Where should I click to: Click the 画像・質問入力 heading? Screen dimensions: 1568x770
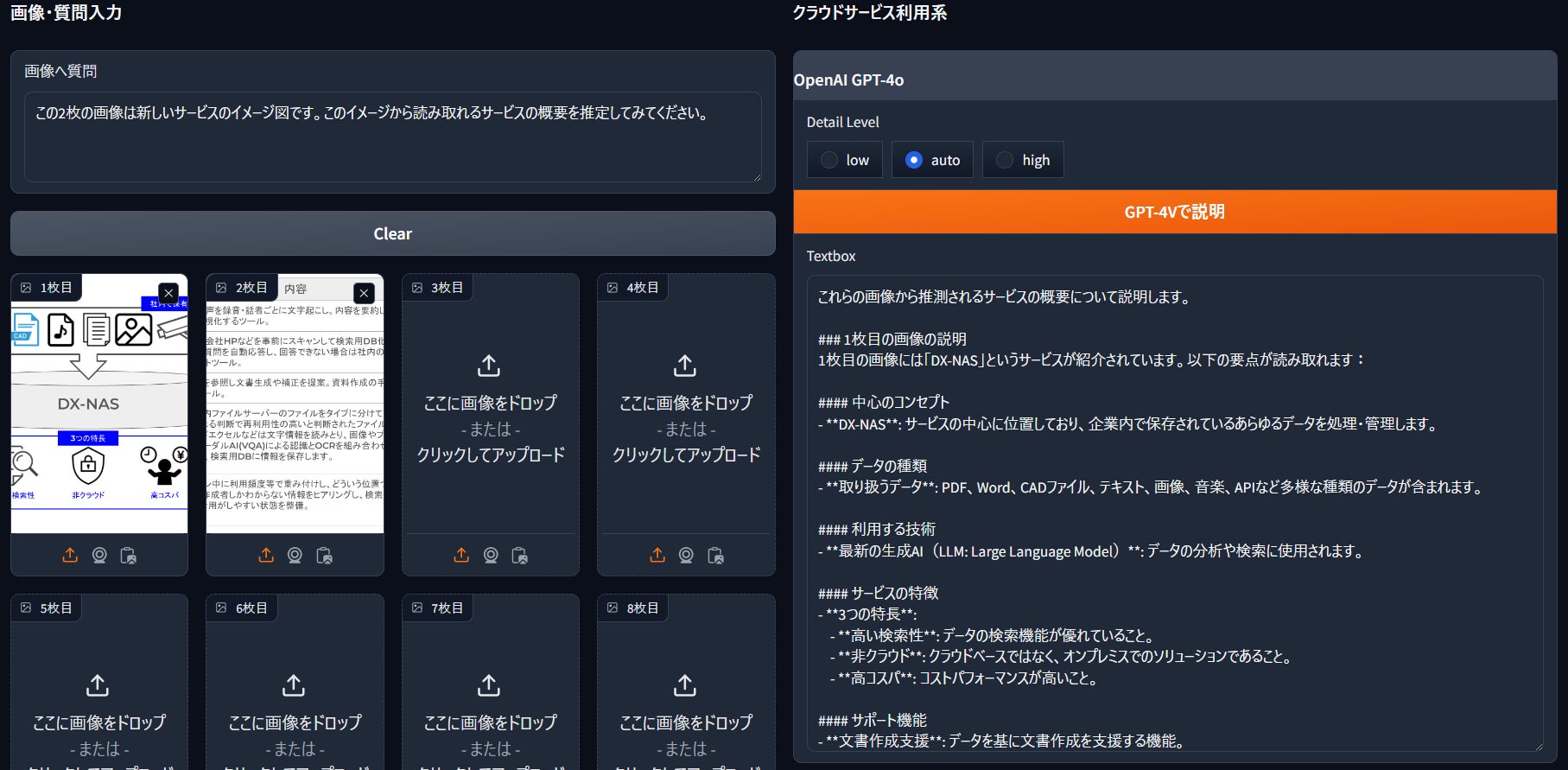(66, 13)
